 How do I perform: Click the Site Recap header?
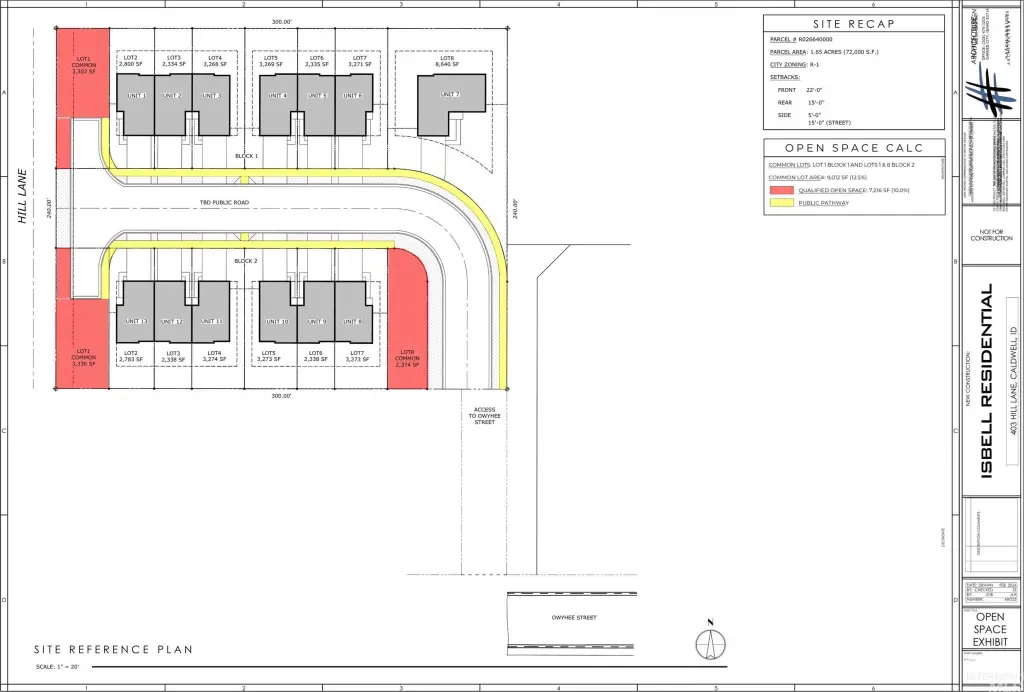[853, 23]
